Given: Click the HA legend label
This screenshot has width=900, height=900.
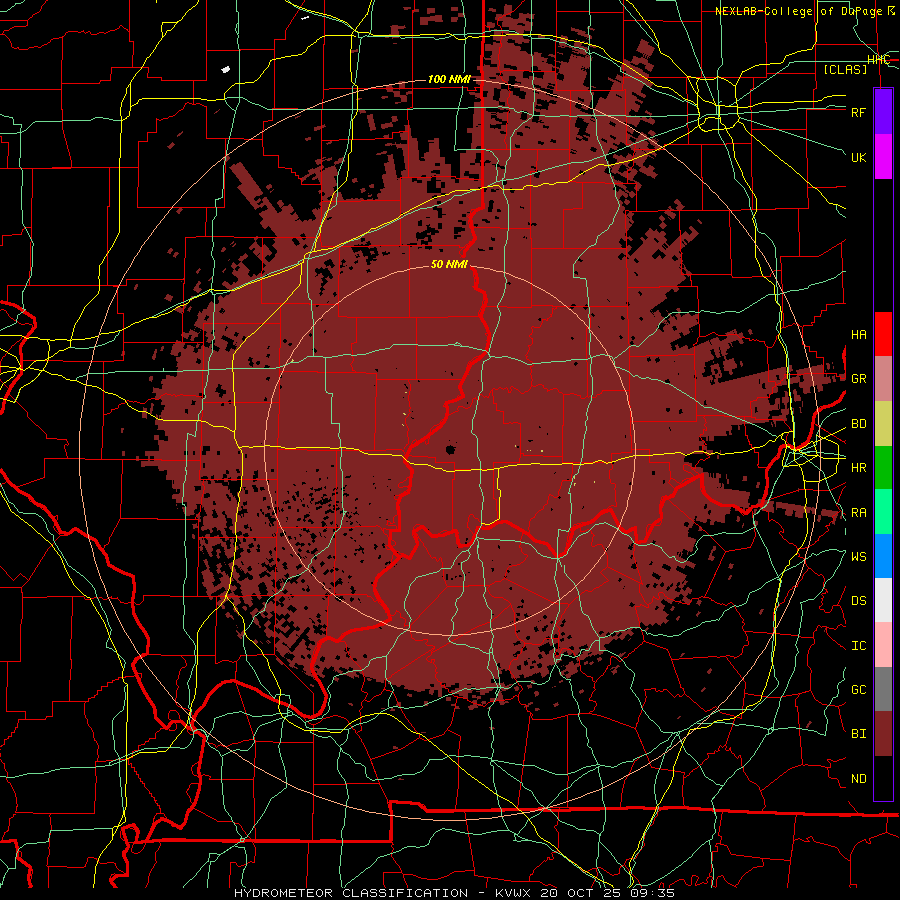Looking at the screenshot, I should [859, 335].
